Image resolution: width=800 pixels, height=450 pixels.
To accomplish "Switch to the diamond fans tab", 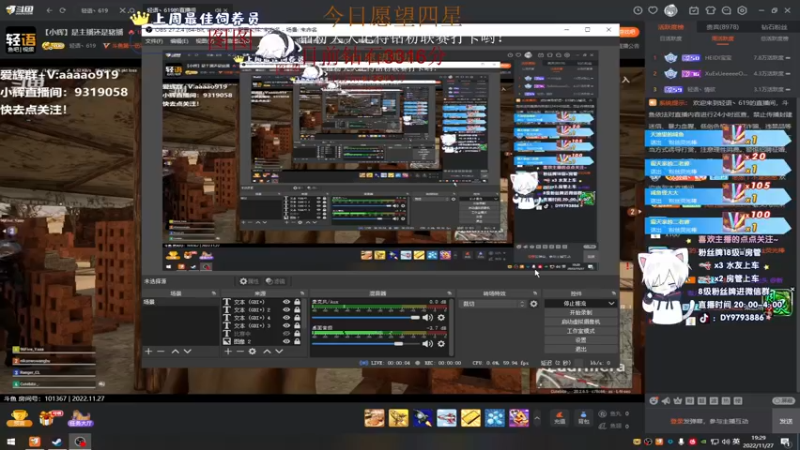I will pyautogui.click(x=774, y=27).
